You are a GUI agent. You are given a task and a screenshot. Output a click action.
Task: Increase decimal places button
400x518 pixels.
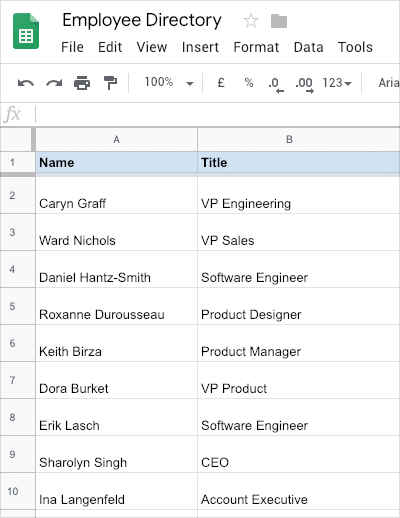click(304, 84)
